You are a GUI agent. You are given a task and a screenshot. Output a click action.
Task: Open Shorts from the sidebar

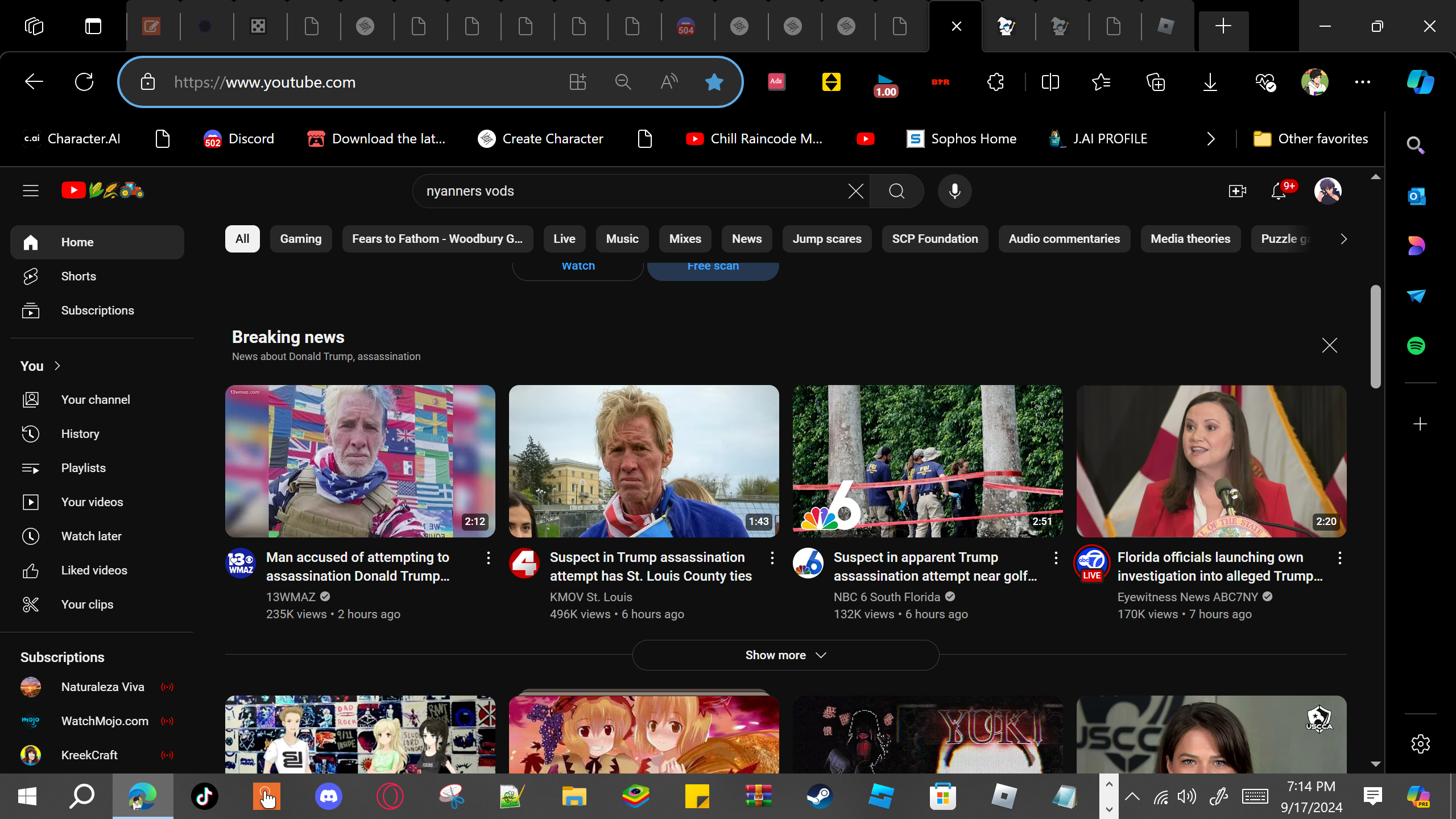point(78,276)
